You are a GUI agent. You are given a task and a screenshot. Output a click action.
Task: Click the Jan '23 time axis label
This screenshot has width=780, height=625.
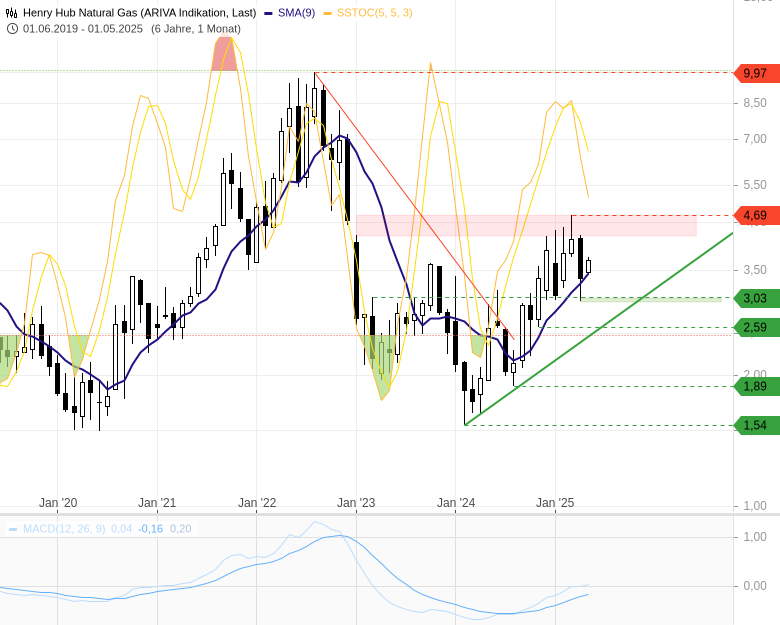356,503
